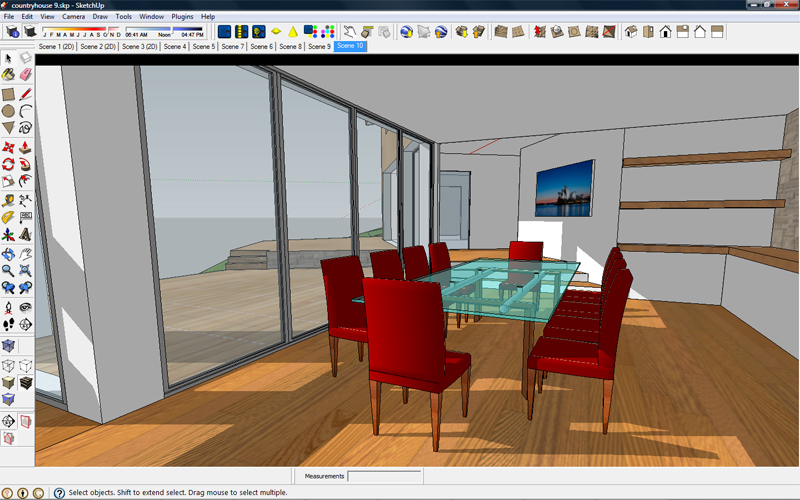
Task: Open the Window menu
Action: [152, 16]
